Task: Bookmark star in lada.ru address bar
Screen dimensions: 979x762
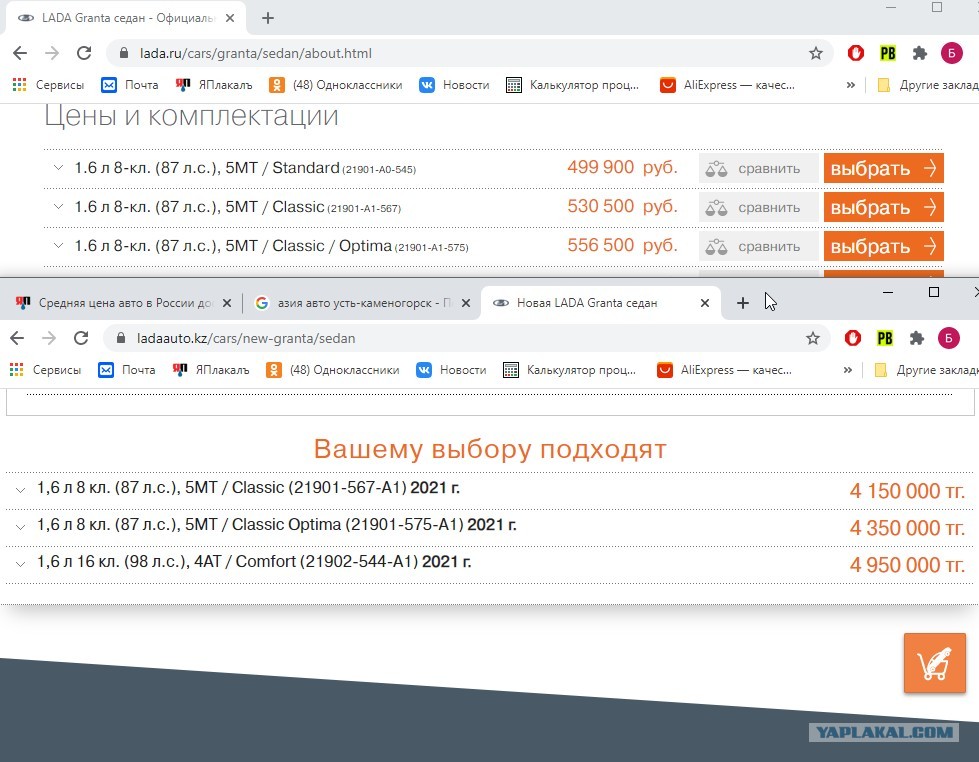Action: (x=815, y=53)
